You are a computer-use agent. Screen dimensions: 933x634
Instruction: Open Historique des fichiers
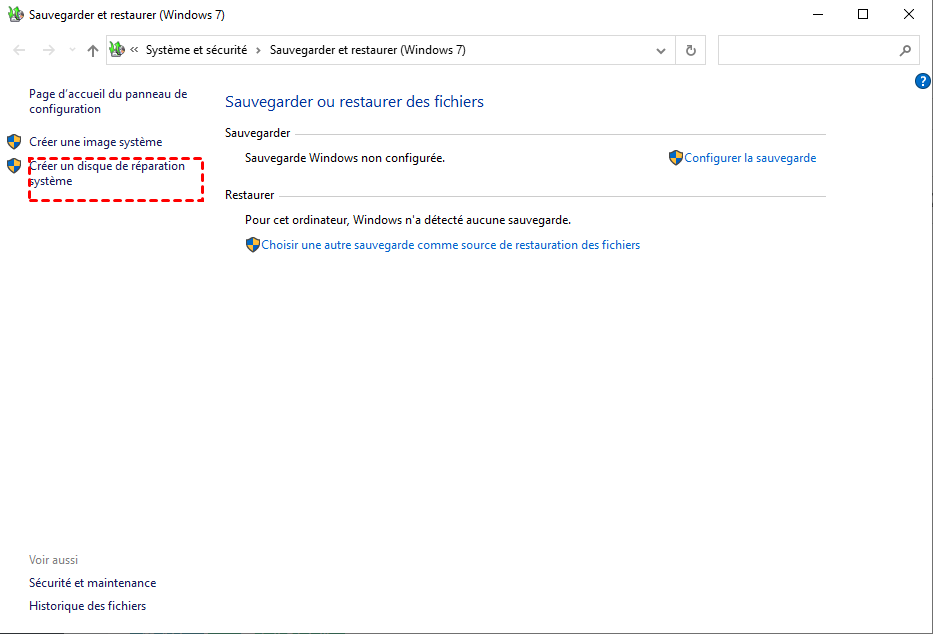tap(87, 605)
